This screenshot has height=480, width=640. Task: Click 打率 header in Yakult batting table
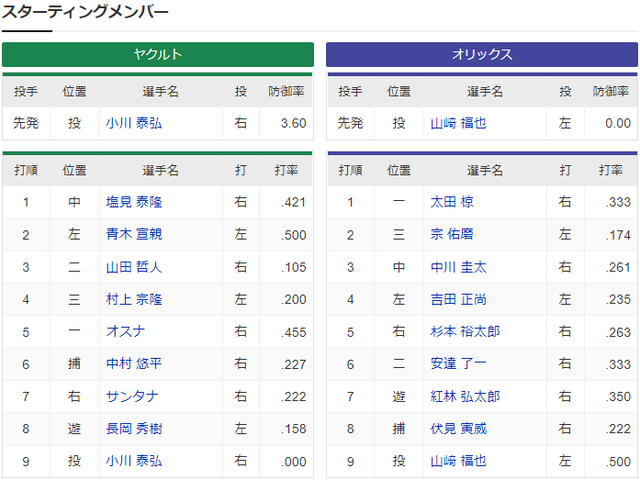tap(286, 170)
